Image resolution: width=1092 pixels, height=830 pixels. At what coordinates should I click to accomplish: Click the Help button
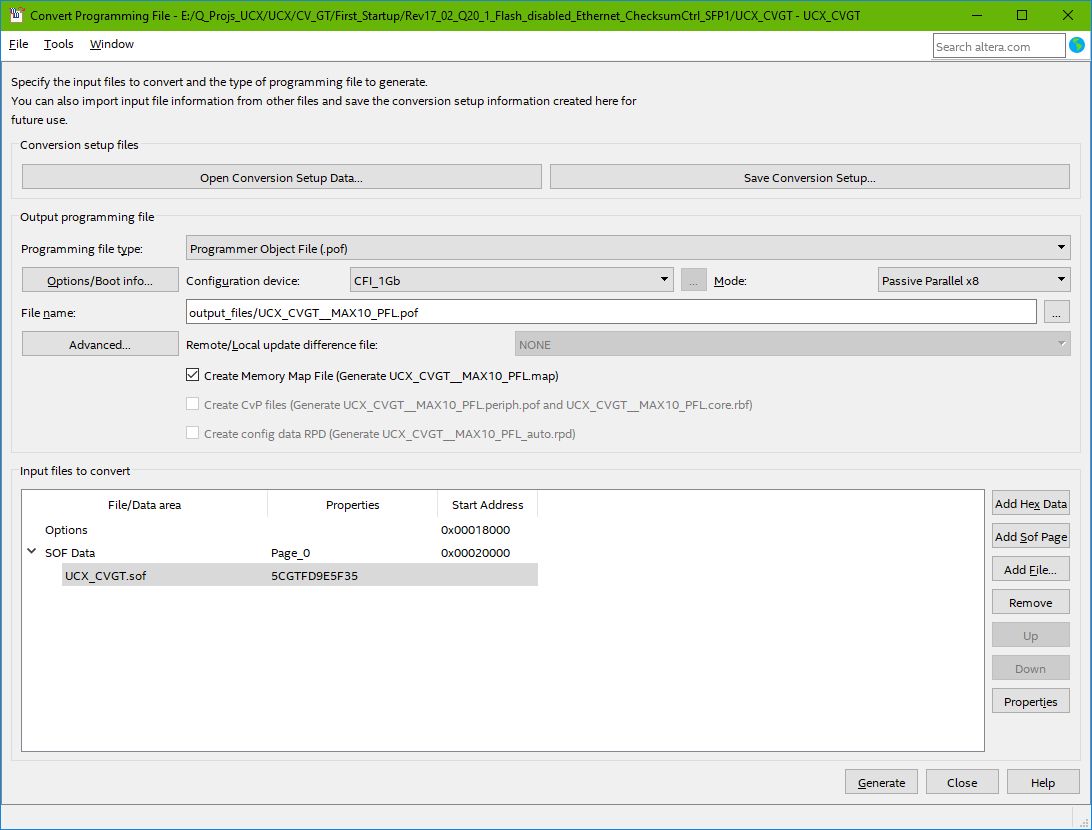1043,782
